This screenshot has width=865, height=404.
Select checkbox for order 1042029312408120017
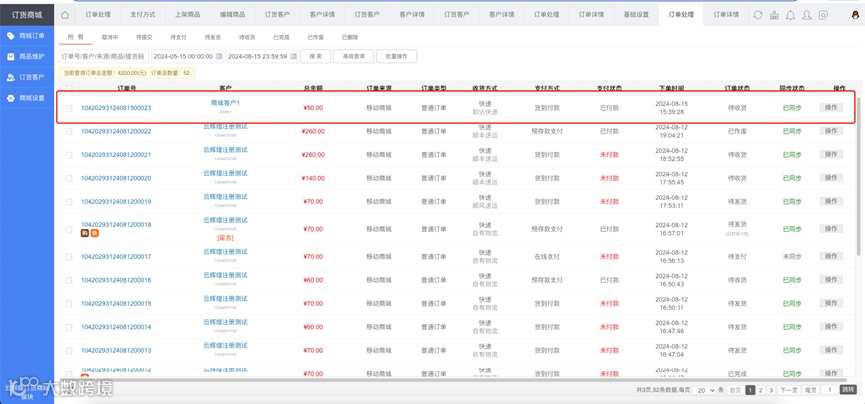tap(69, 257)
